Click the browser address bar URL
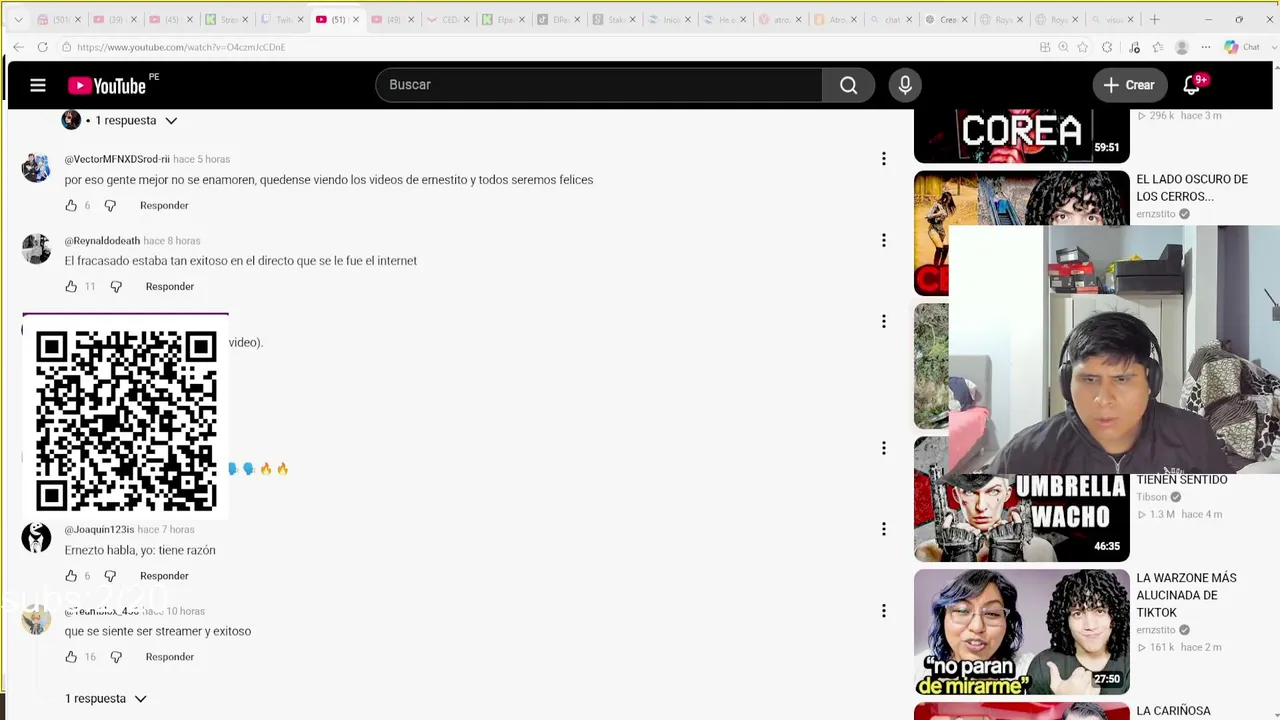1280x720 pixels. (181, 47)
